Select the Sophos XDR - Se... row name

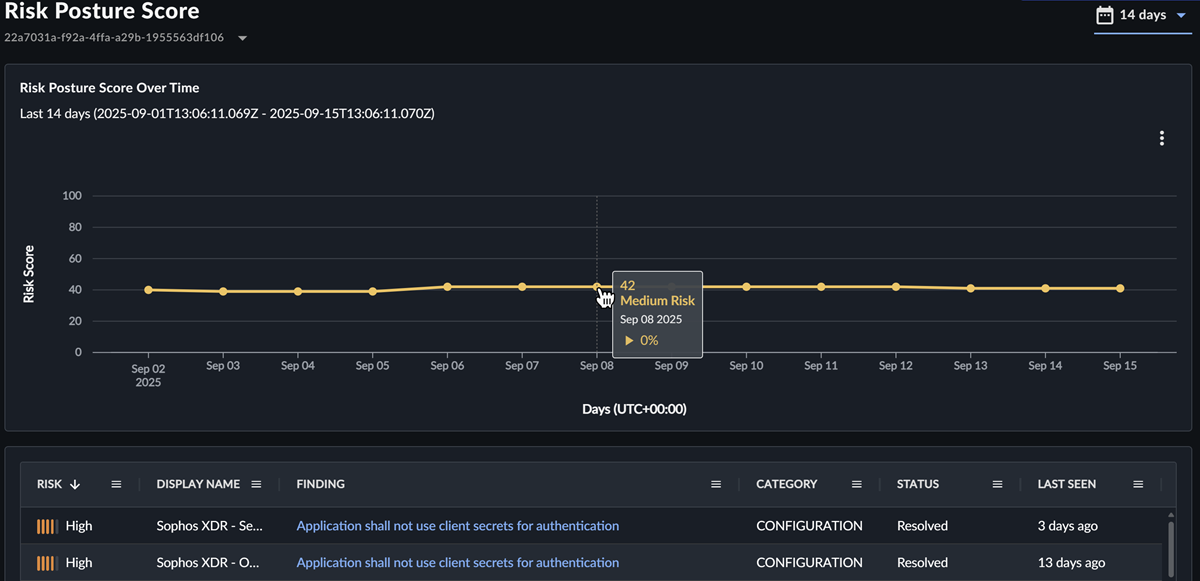pyautogui.click(x=209, y=526)
